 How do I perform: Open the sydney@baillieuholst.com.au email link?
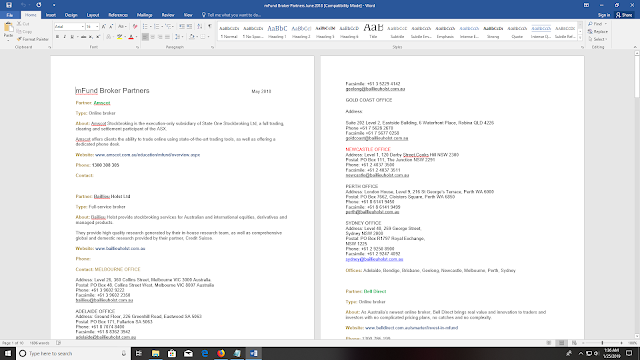click(374, 259)
